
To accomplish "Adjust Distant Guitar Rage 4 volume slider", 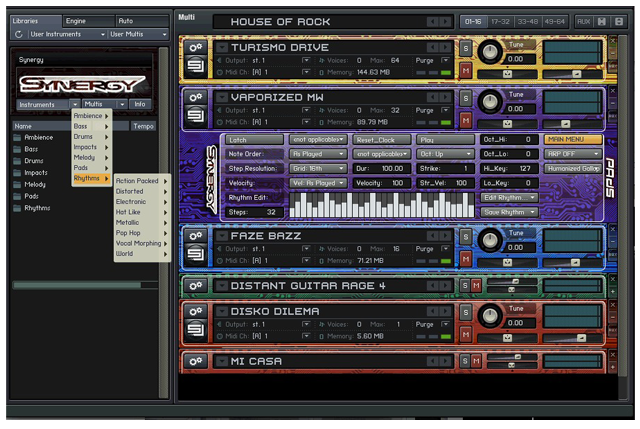I will [511, 281].
